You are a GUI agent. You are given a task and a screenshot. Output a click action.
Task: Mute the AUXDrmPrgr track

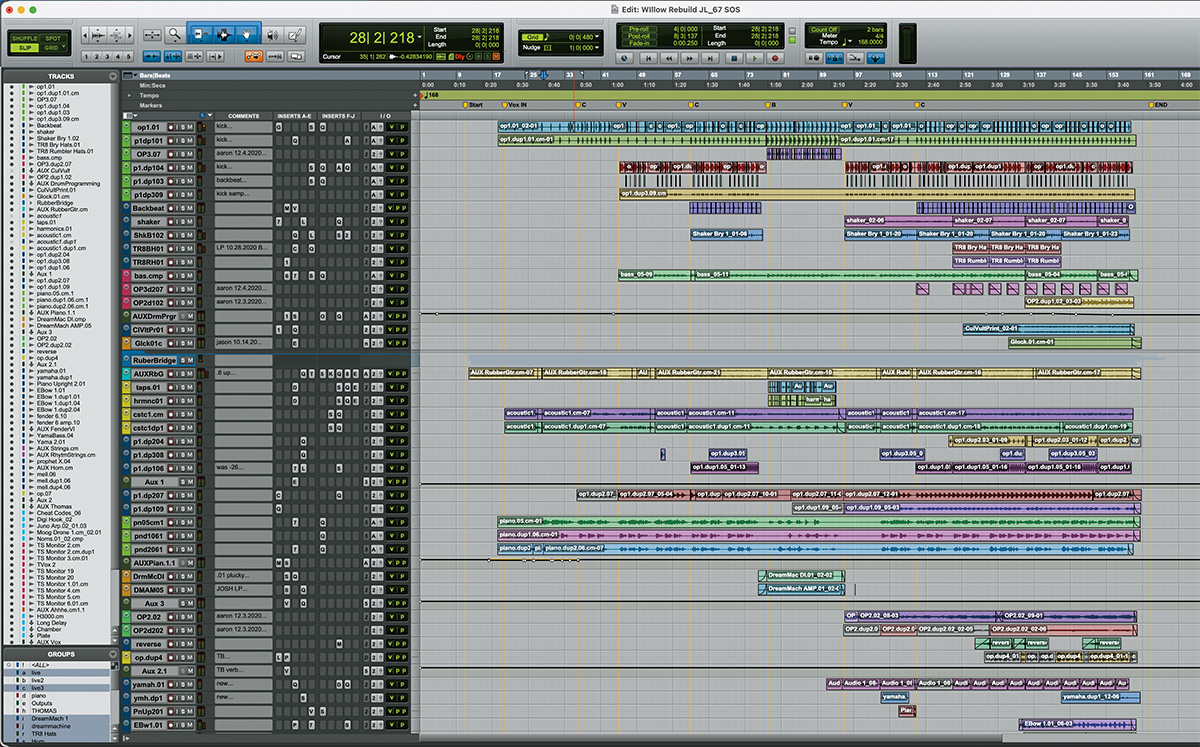[190, 316]
